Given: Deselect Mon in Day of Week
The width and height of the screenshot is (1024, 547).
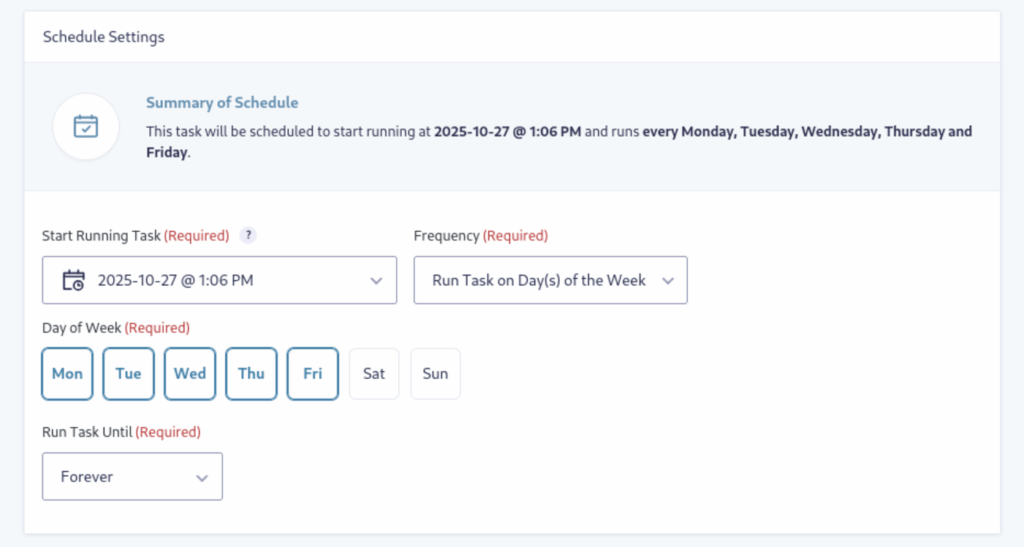Looking at the screenshot, I should (x=67, y=374).
